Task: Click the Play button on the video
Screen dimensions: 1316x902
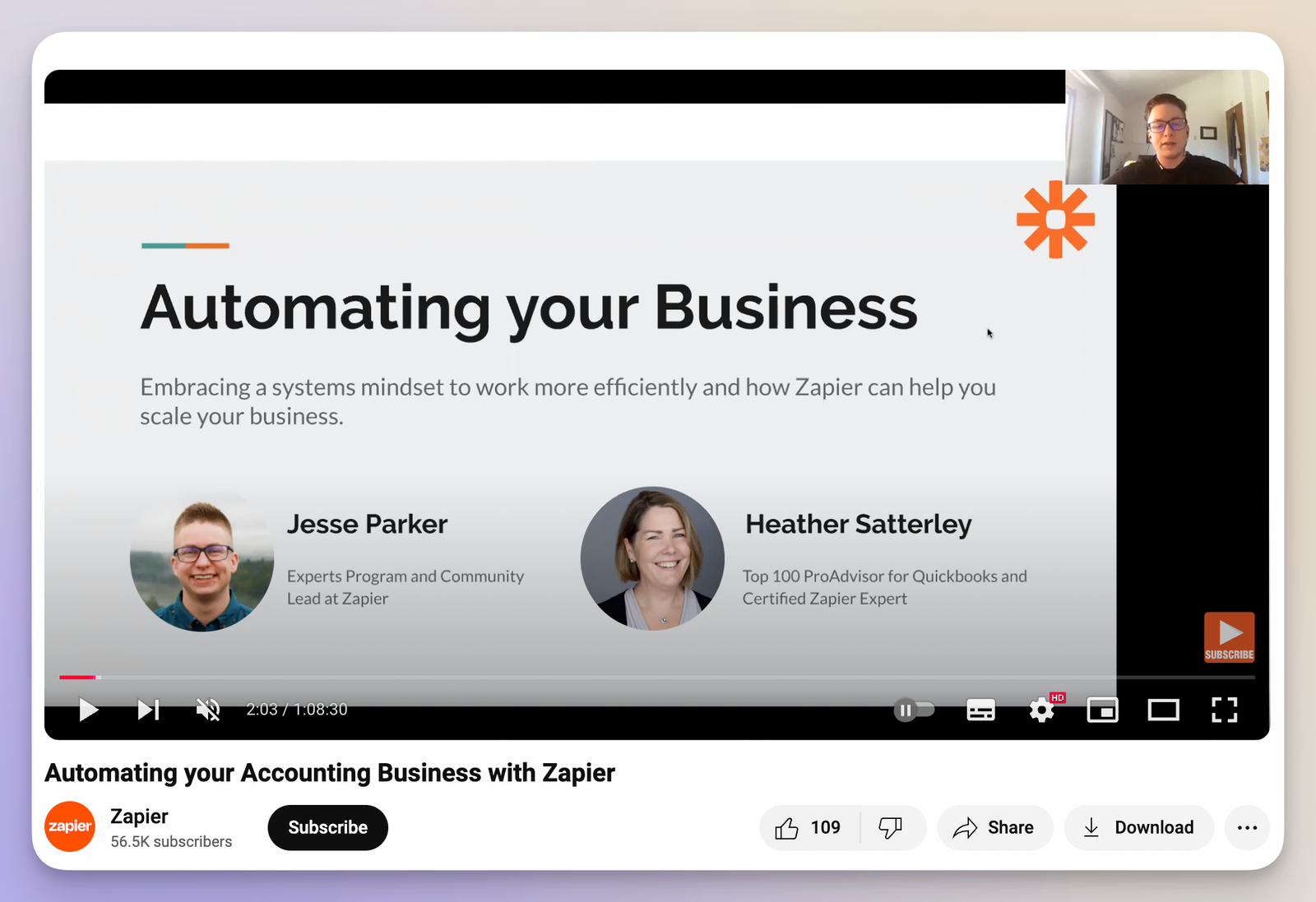Action: [x=88, y=710]
